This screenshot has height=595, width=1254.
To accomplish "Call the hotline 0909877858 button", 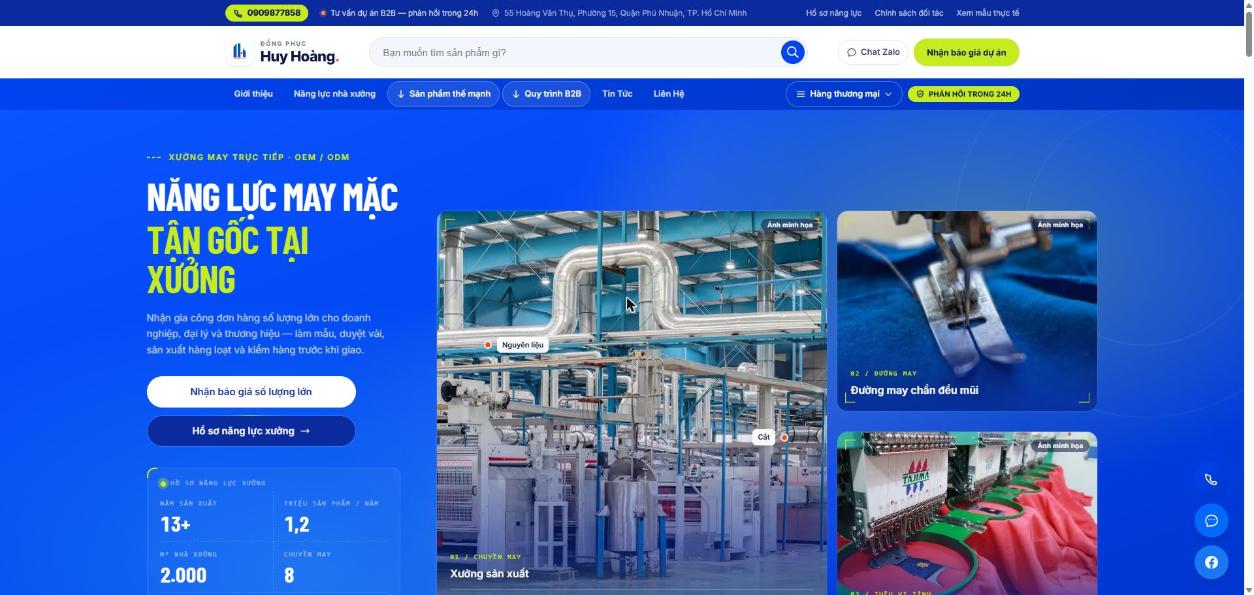I will [x=267, y=13].
